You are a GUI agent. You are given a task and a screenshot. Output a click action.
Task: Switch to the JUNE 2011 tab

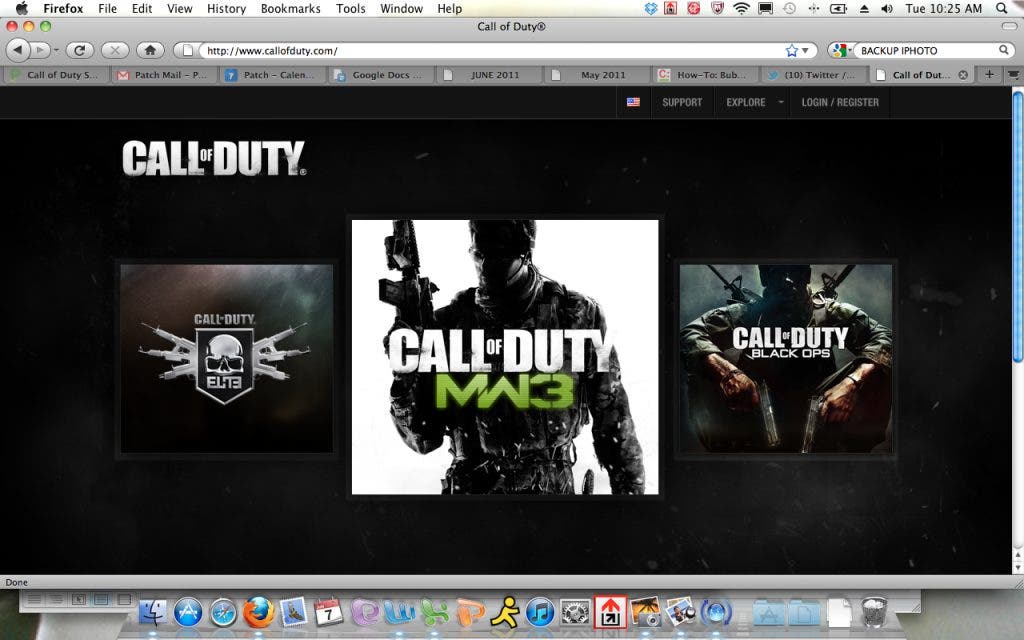point(489,75)
